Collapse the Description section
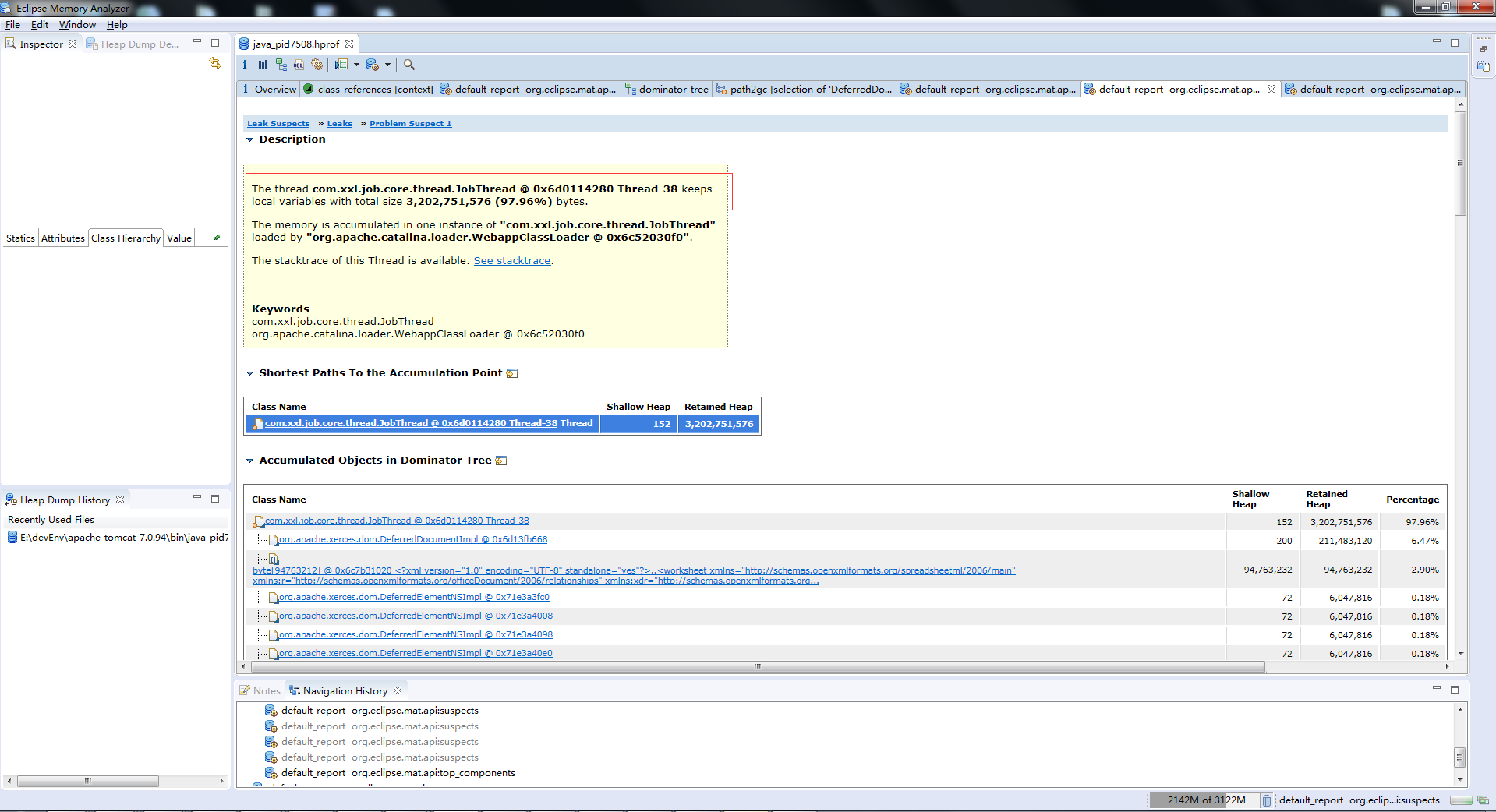The width and height of the screenshot is (1496, 812). (x=250, y=139)
